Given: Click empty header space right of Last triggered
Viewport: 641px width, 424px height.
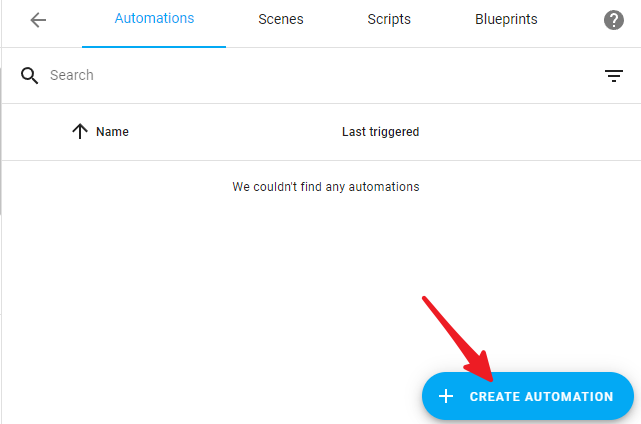Looking at the screenshot, I should (529, 132).
